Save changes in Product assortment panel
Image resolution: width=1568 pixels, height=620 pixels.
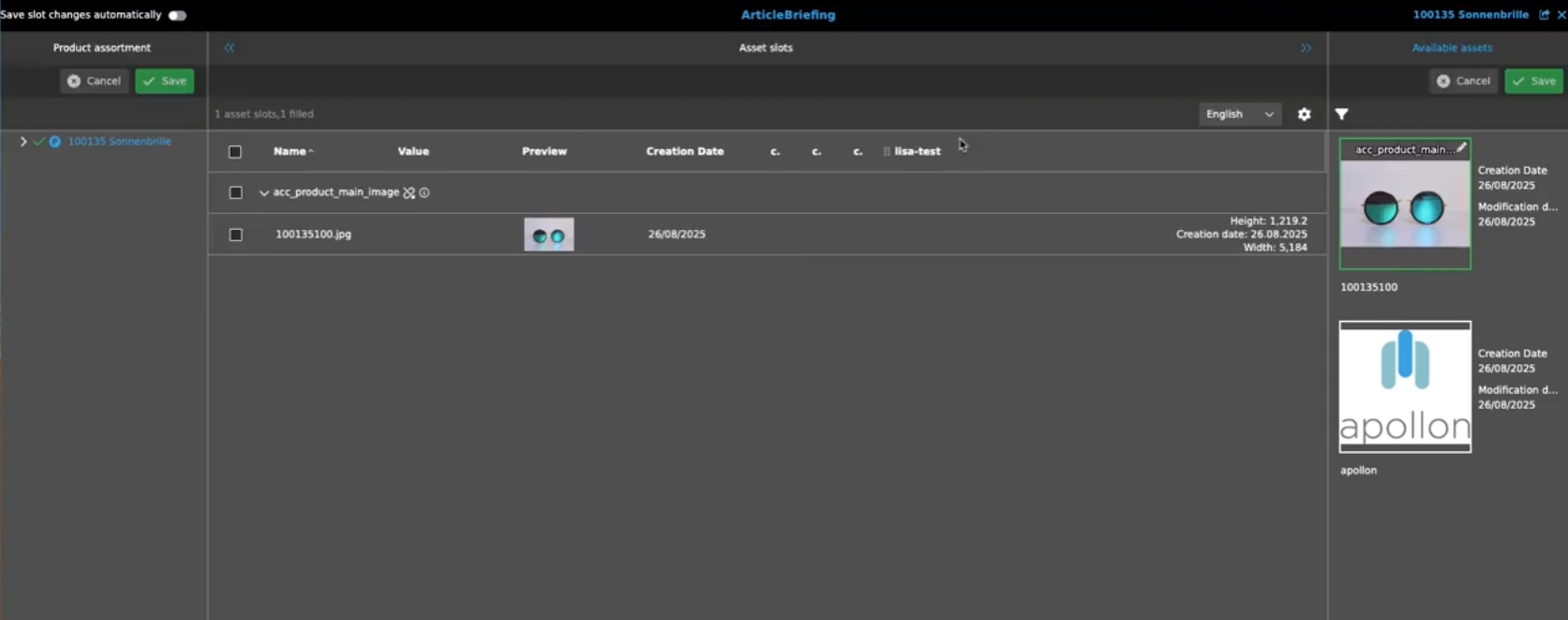pyautogui.click(x=164, y=81)
